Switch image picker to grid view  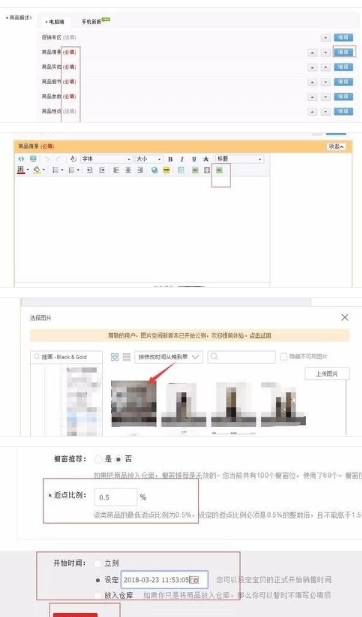pos(115,357)
